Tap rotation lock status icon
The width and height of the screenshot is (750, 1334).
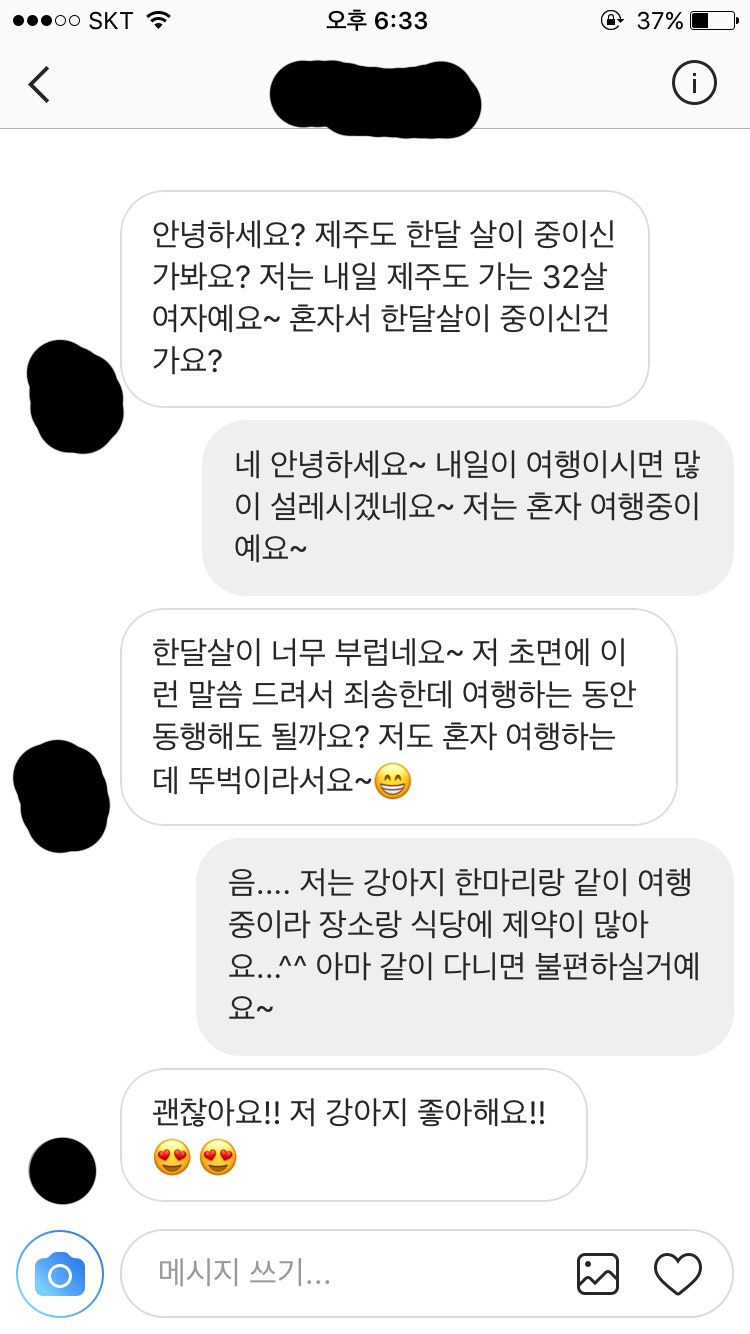click(x=610, y=20)
